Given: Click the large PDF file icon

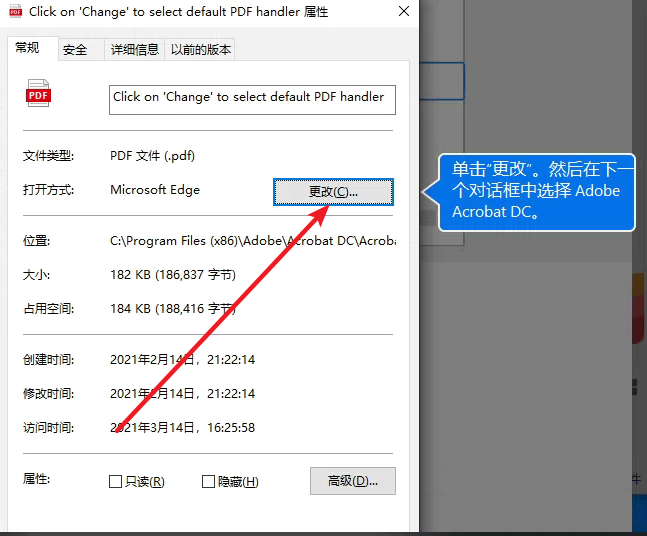Looking at the screenshot, I should pos(38,93).
